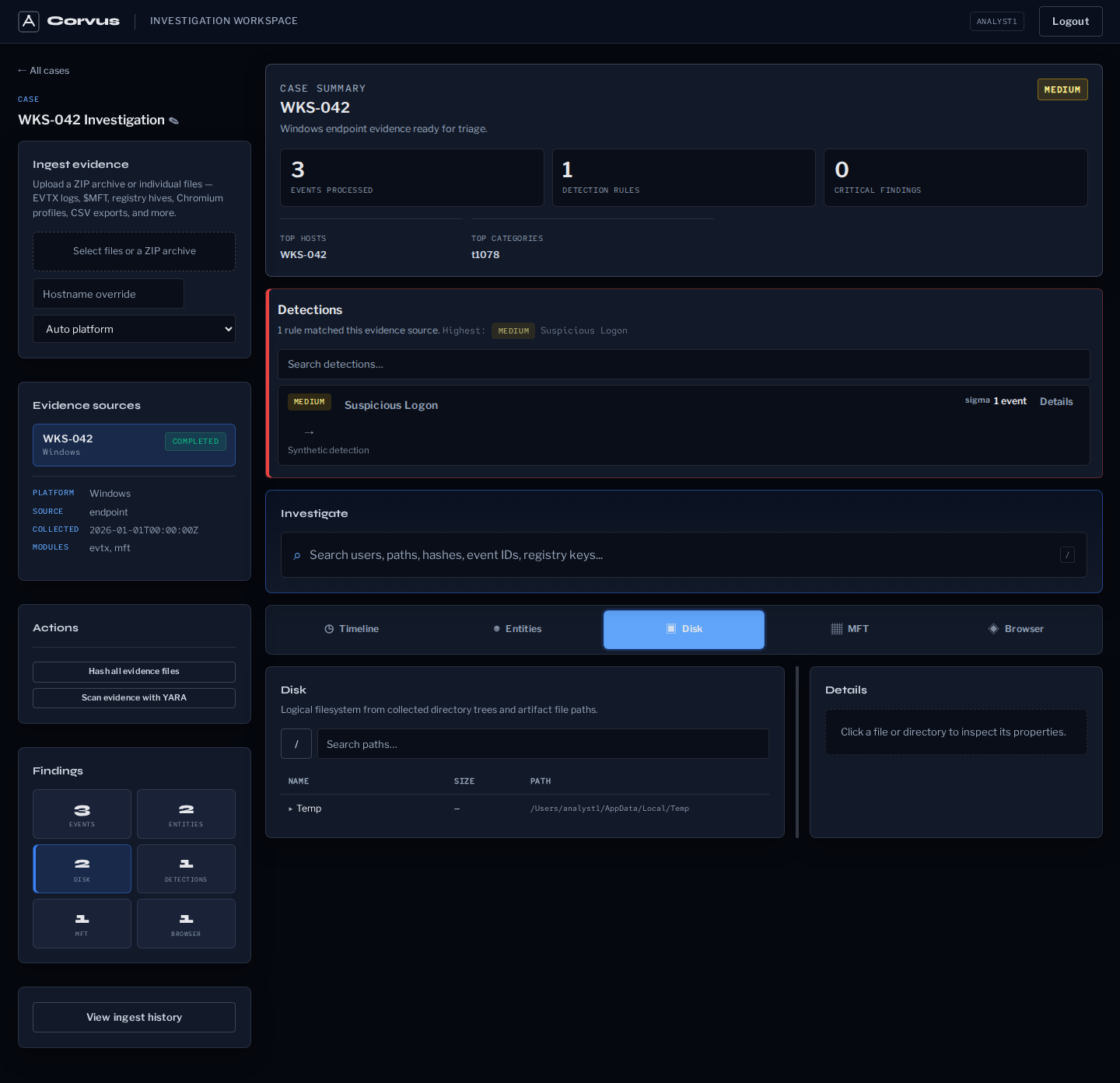Switch to the MFT tab
1120x1083 pixels.
[x=850, y=629]
